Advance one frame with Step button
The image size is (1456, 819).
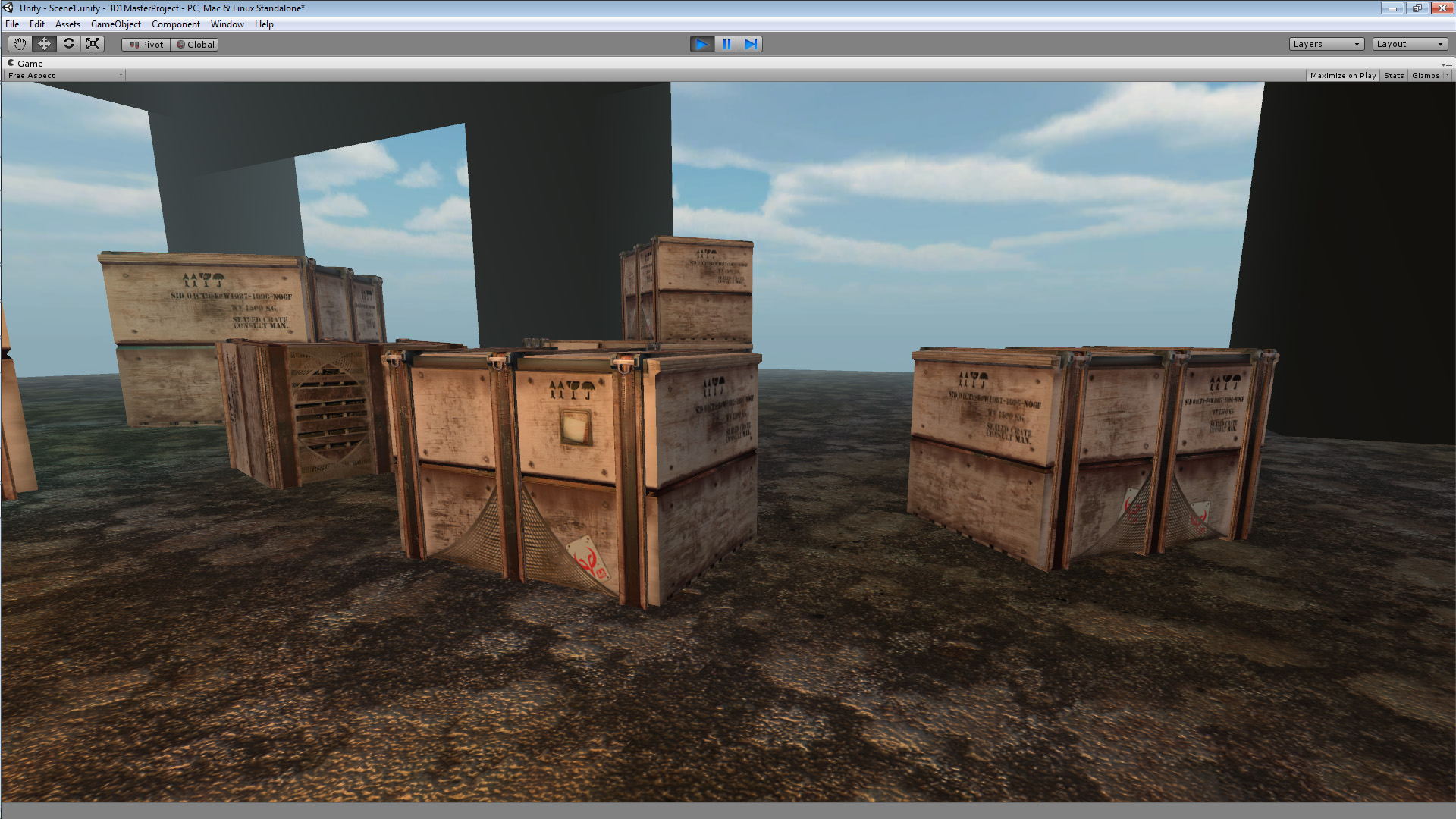click(x=750, y=44)
